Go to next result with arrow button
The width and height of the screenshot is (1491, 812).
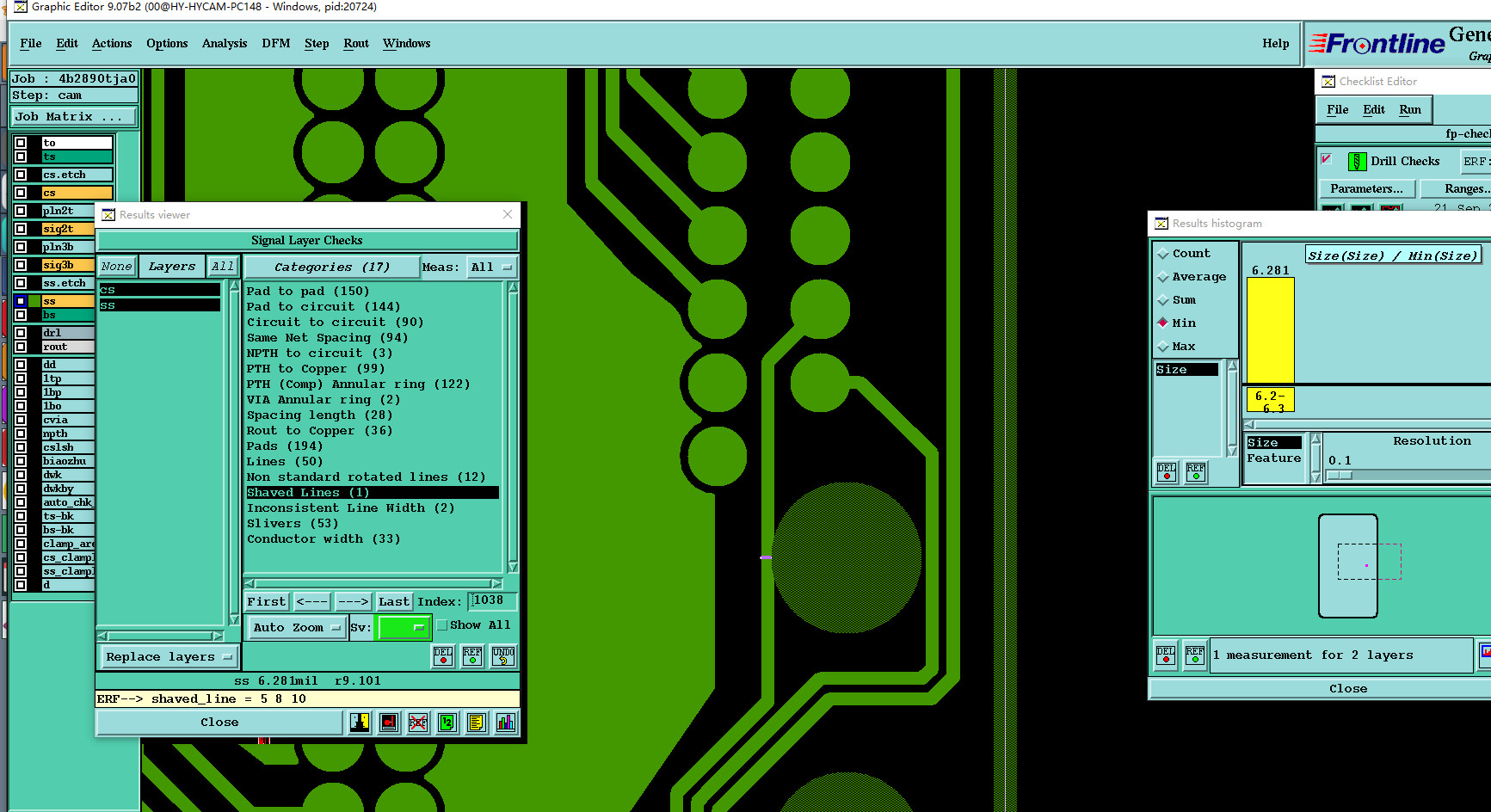tap(353, 602)
